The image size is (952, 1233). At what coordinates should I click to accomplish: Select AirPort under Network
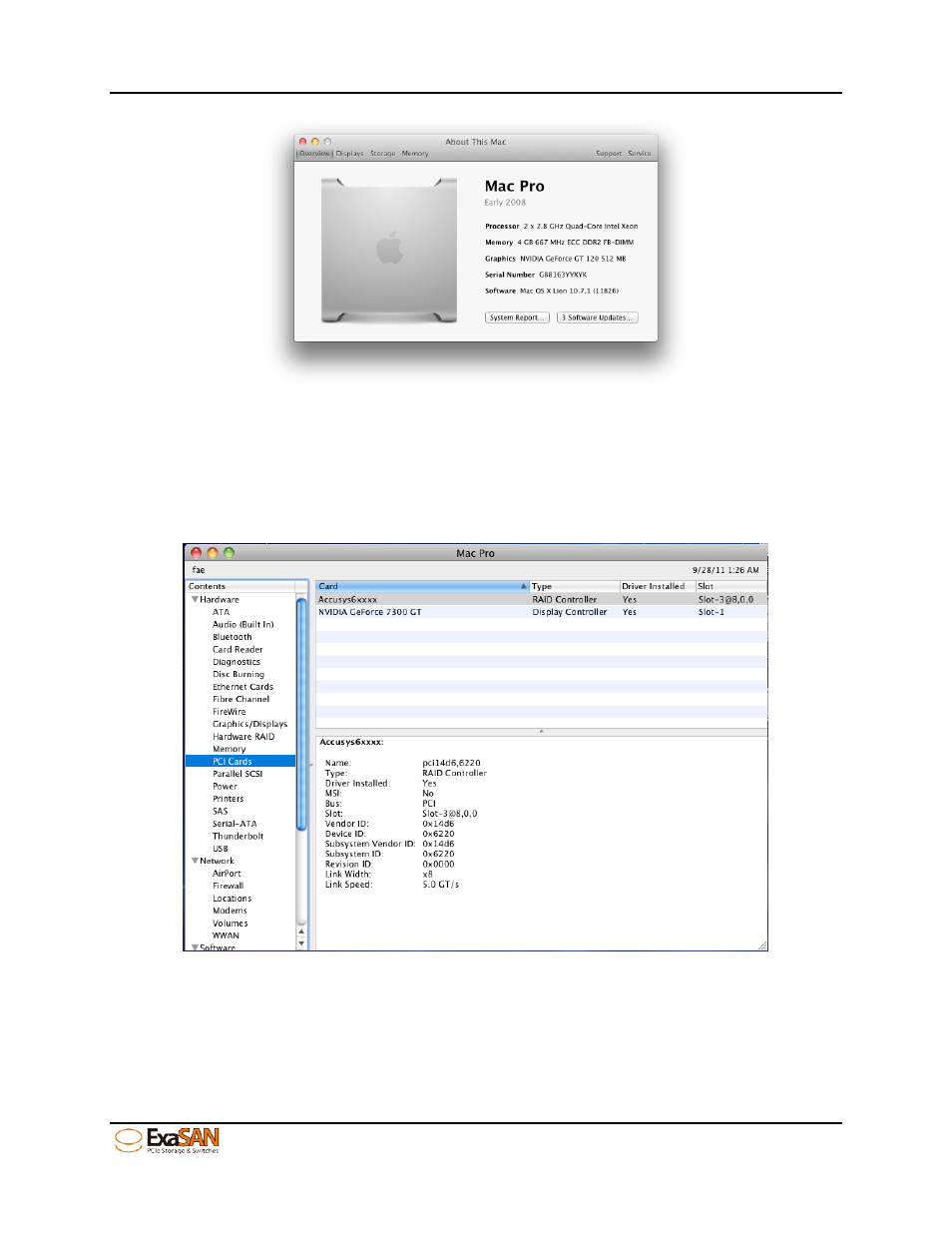pyautogui.click(x=227, y=874)
